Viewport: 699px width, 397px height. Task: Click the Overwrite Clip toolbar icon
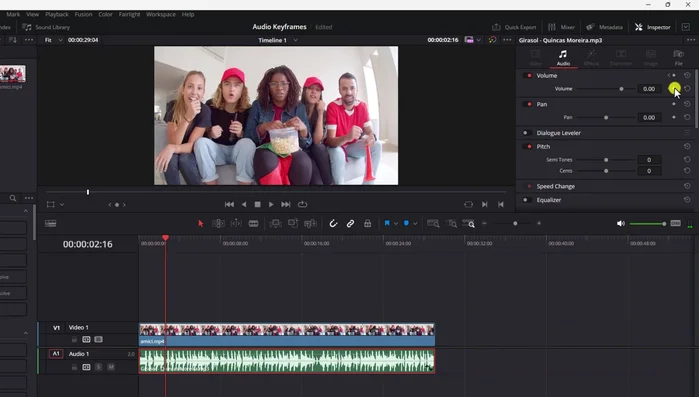[x=293, y=224]
